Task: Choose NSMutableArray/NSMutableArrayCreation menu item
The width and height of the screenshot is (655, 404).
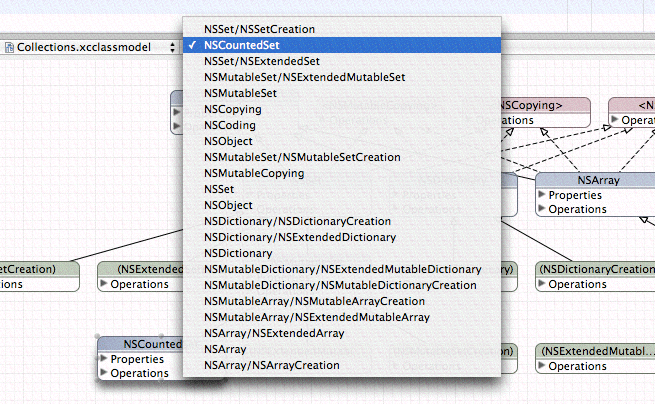Action: [x=314, y=301]
